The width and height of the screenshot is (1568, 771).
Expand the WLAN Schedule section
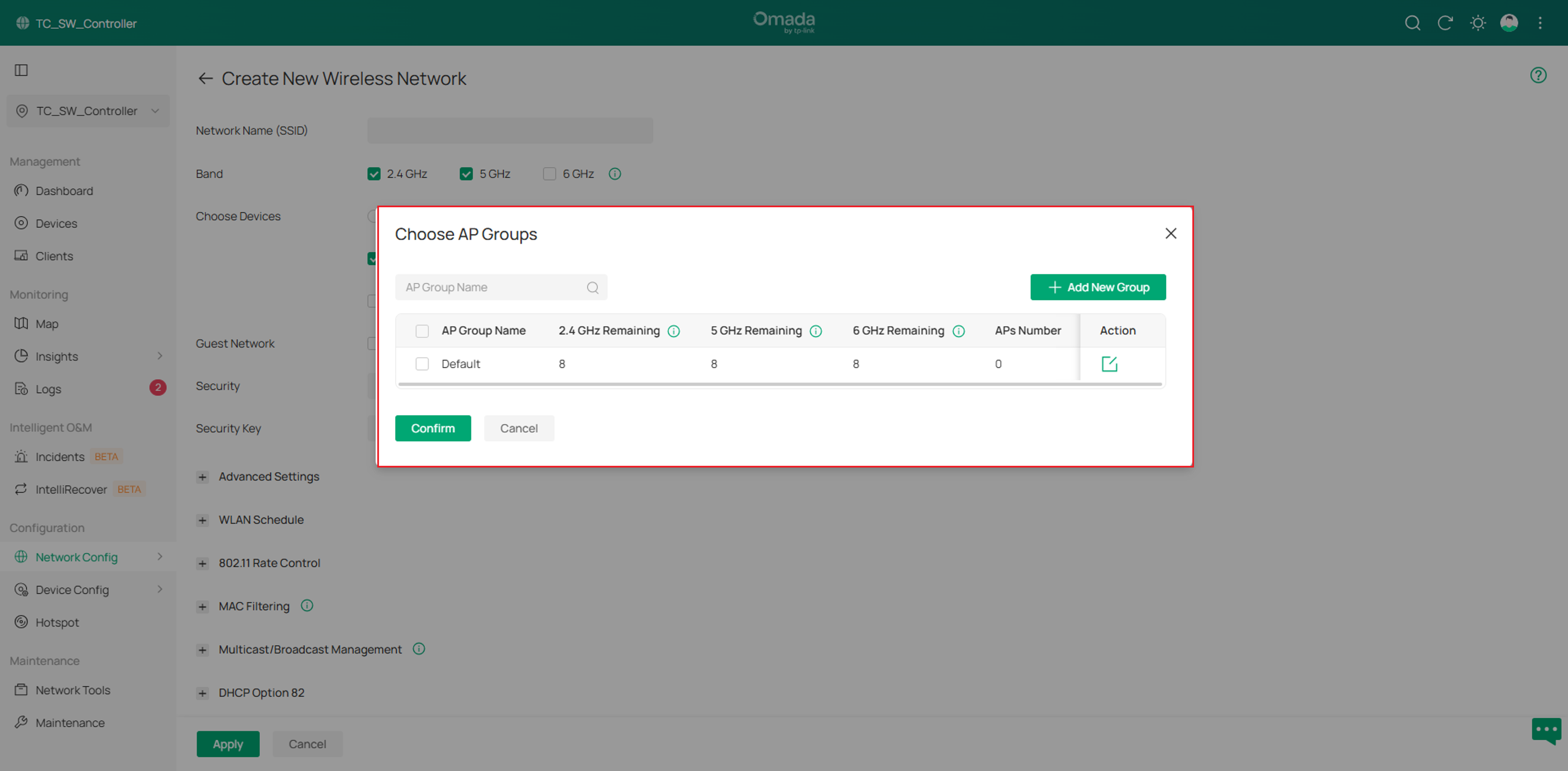tap(203, 520)
